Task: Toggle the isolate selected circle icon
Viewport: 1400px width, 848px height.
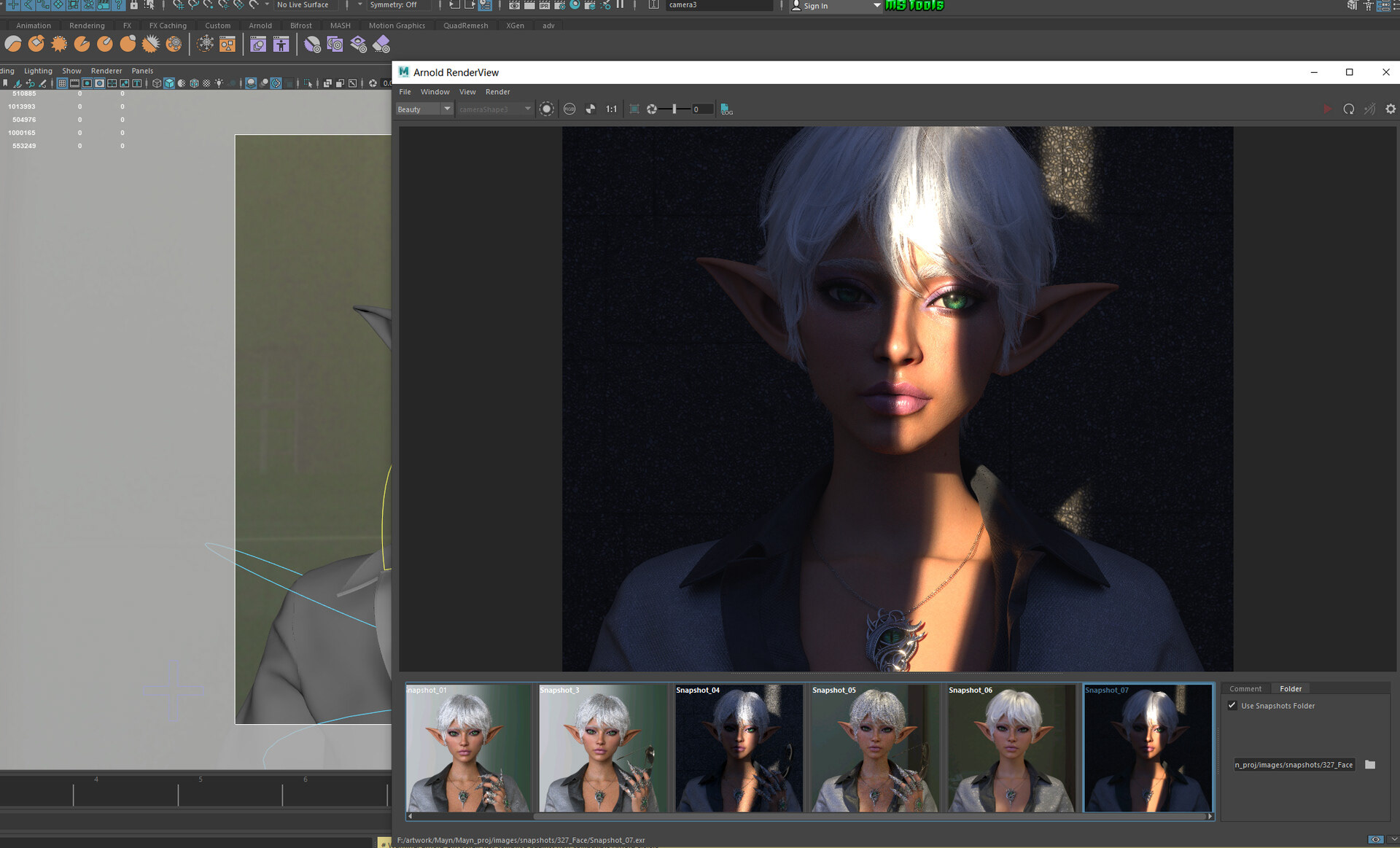Action: click(x=546, y=109)
